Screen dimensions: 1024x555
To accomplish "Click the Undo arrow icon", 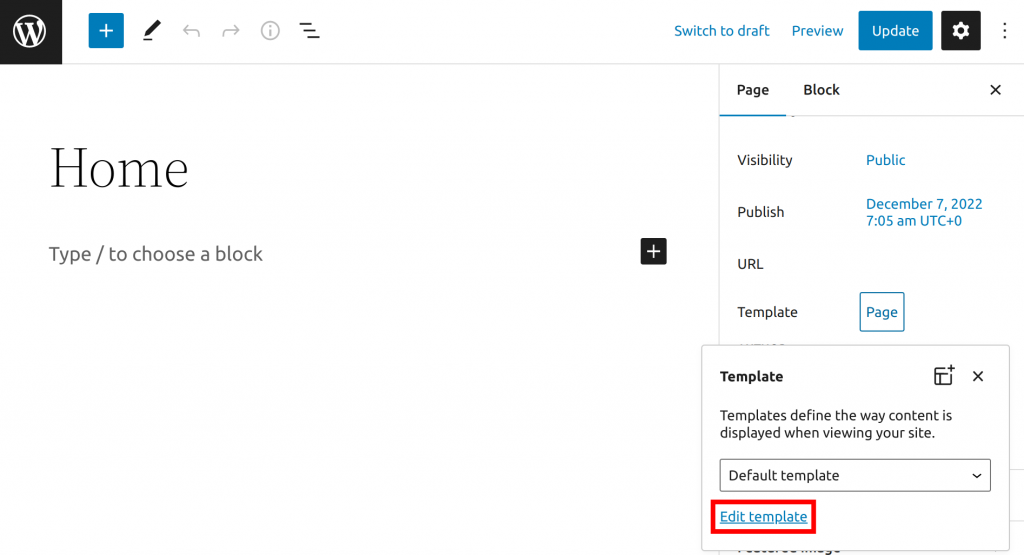I will (x=191, y=31).
